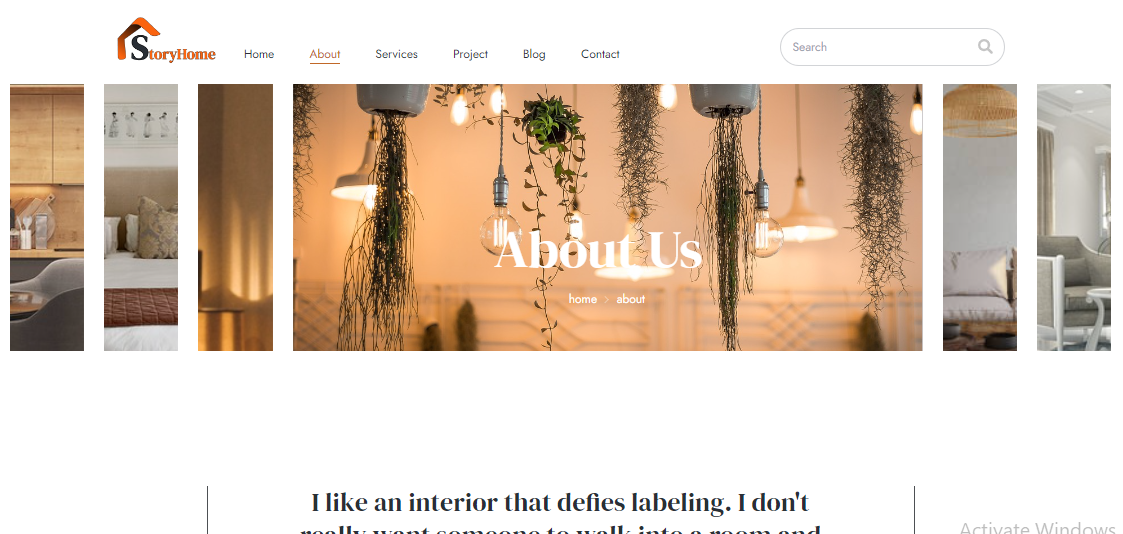The width and height of the screenshot is (1123, 534).
Task: Select the rattan pendant lamp thumbnail
Action: [979, 218]
